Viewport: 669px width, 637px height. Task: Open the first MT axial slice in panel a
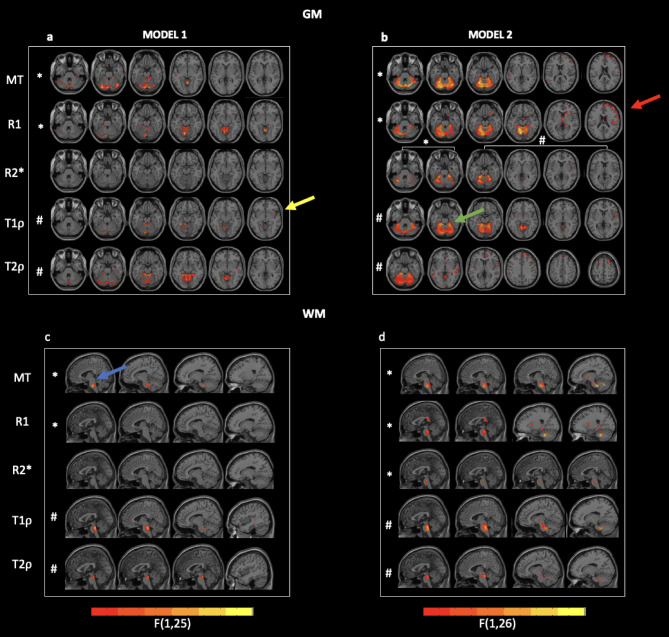[69, 73]
